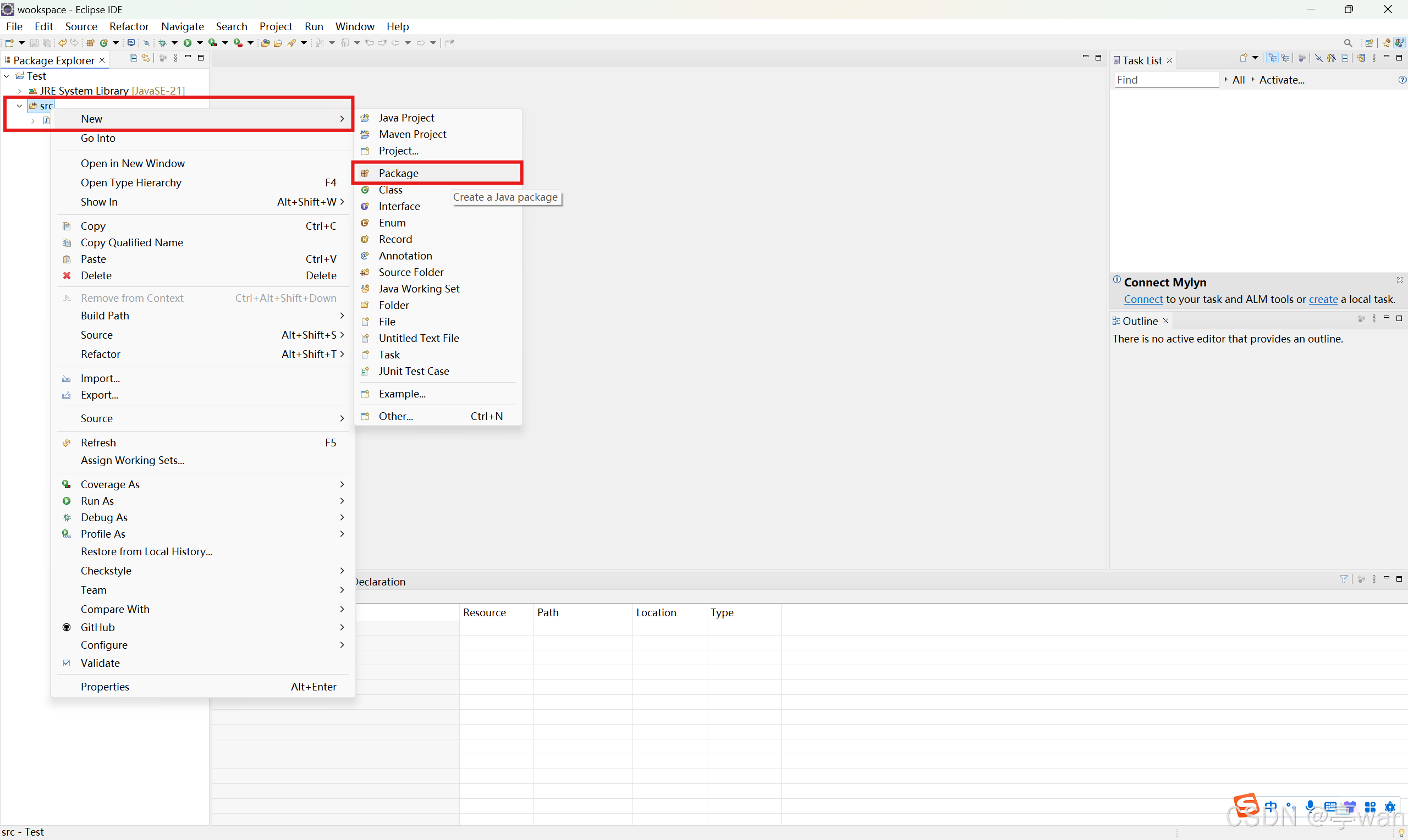Click the Find field in Task List
The height and width of the screenshot is (840, 1408).
pyautogui.click(x=1165, y=80)
